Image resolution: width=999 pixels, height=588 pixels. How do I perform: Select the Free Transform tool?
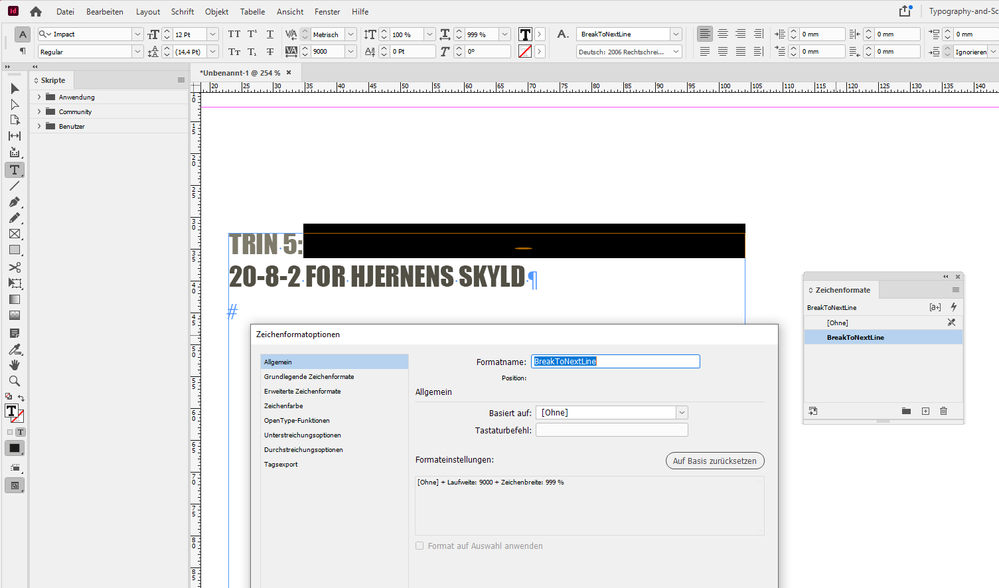[15, 283]
